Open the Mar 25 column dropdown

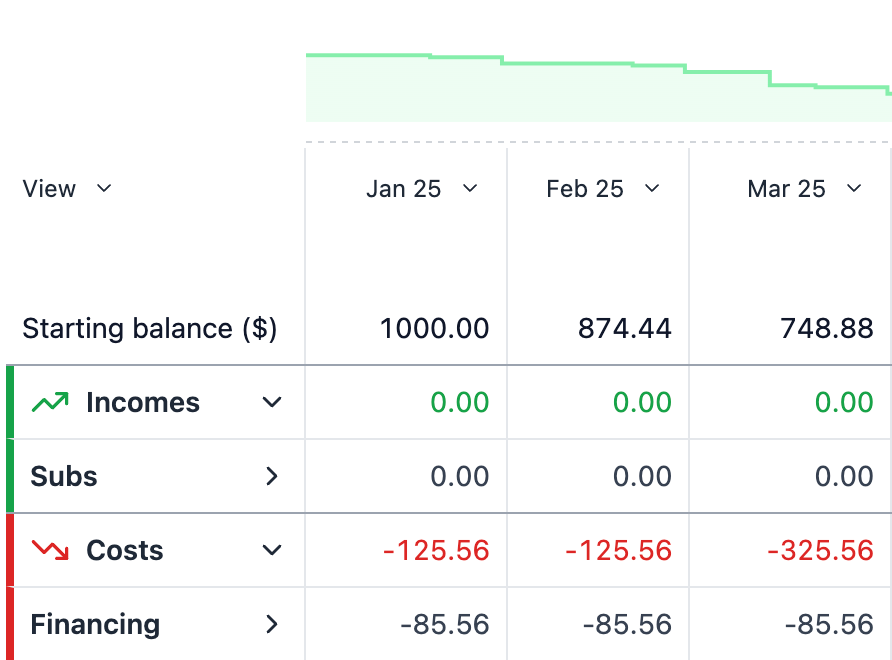point(853,189)
